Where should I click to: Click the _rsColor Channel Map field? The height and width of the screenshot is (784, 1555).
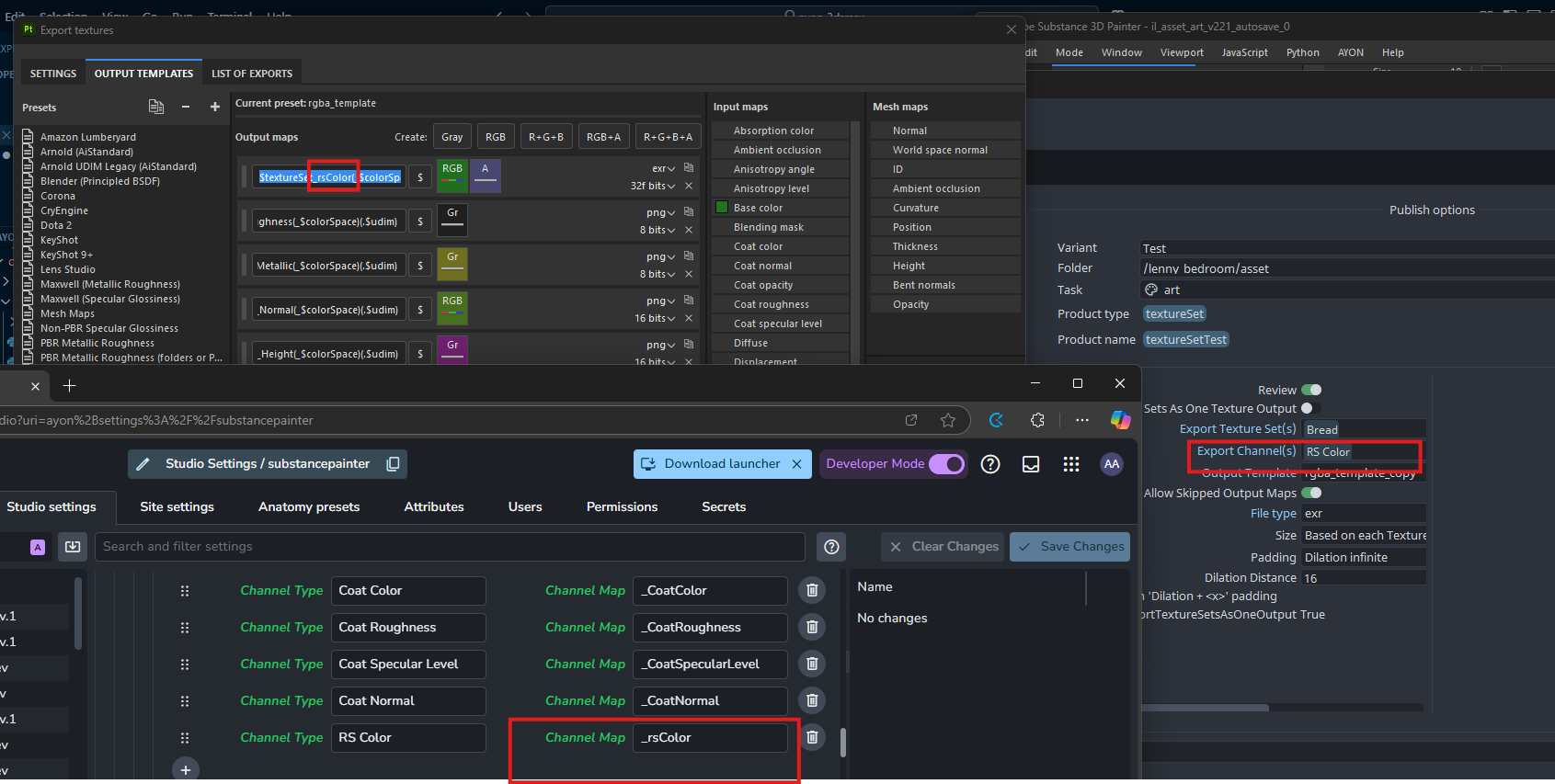tap(710, 738)
